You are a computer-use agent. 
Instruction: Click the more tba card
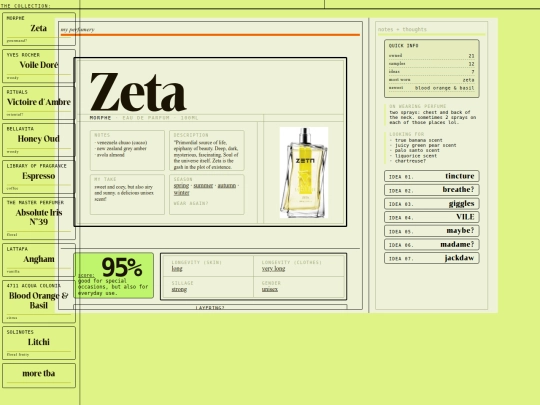(x=39, y=375)
